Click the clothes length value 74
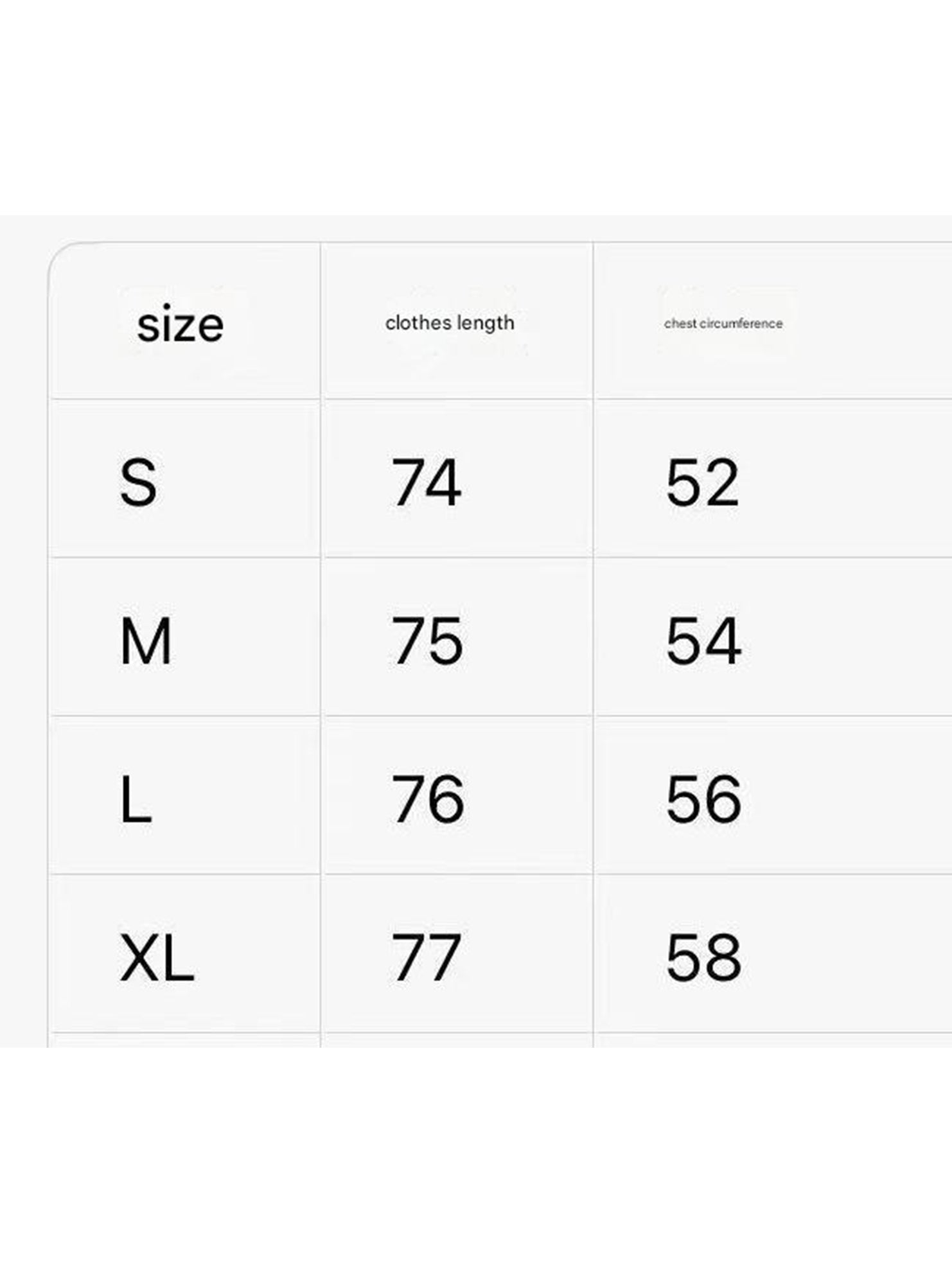 point(427,482)
